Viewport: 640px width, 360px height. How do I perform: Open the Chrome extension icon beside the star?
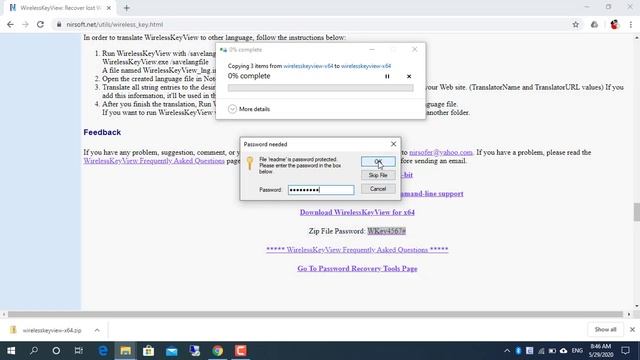594,24
